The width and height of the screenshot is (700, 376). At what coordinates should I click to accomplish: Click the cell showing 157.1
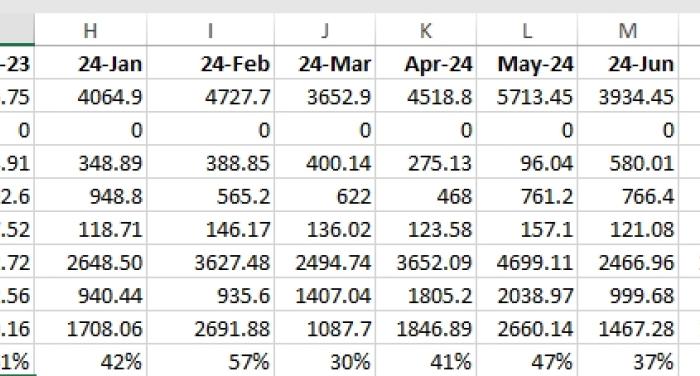(x=527, y=228)
